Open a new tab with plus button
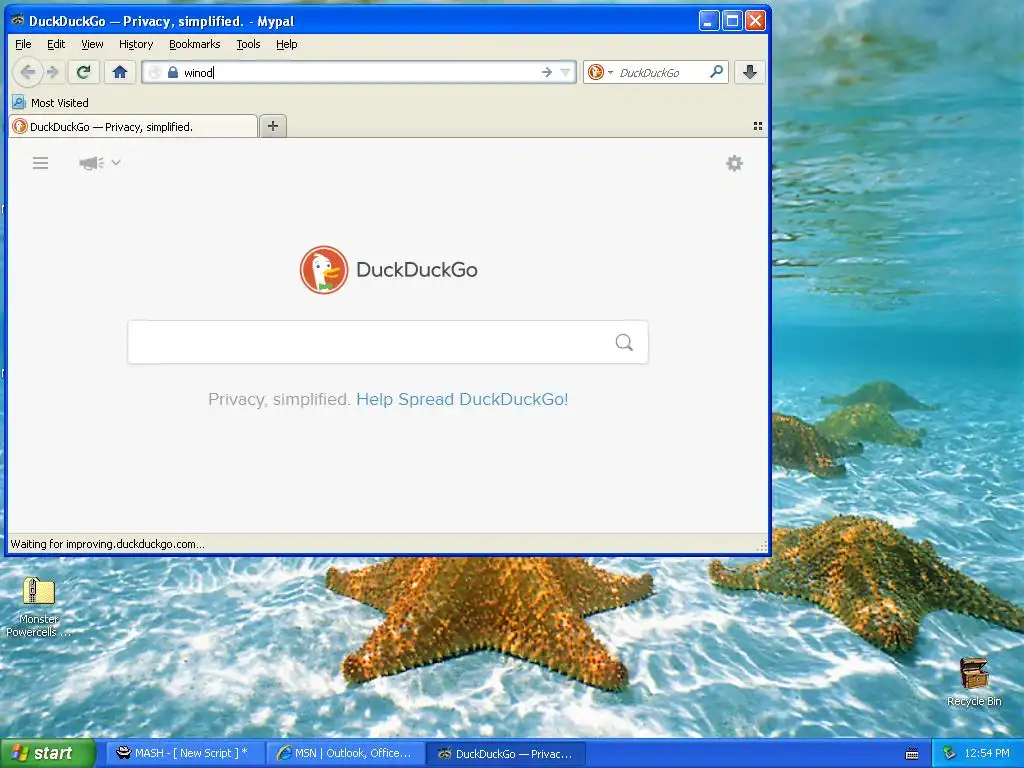1024x768 pixels. [x=273, y=126]
